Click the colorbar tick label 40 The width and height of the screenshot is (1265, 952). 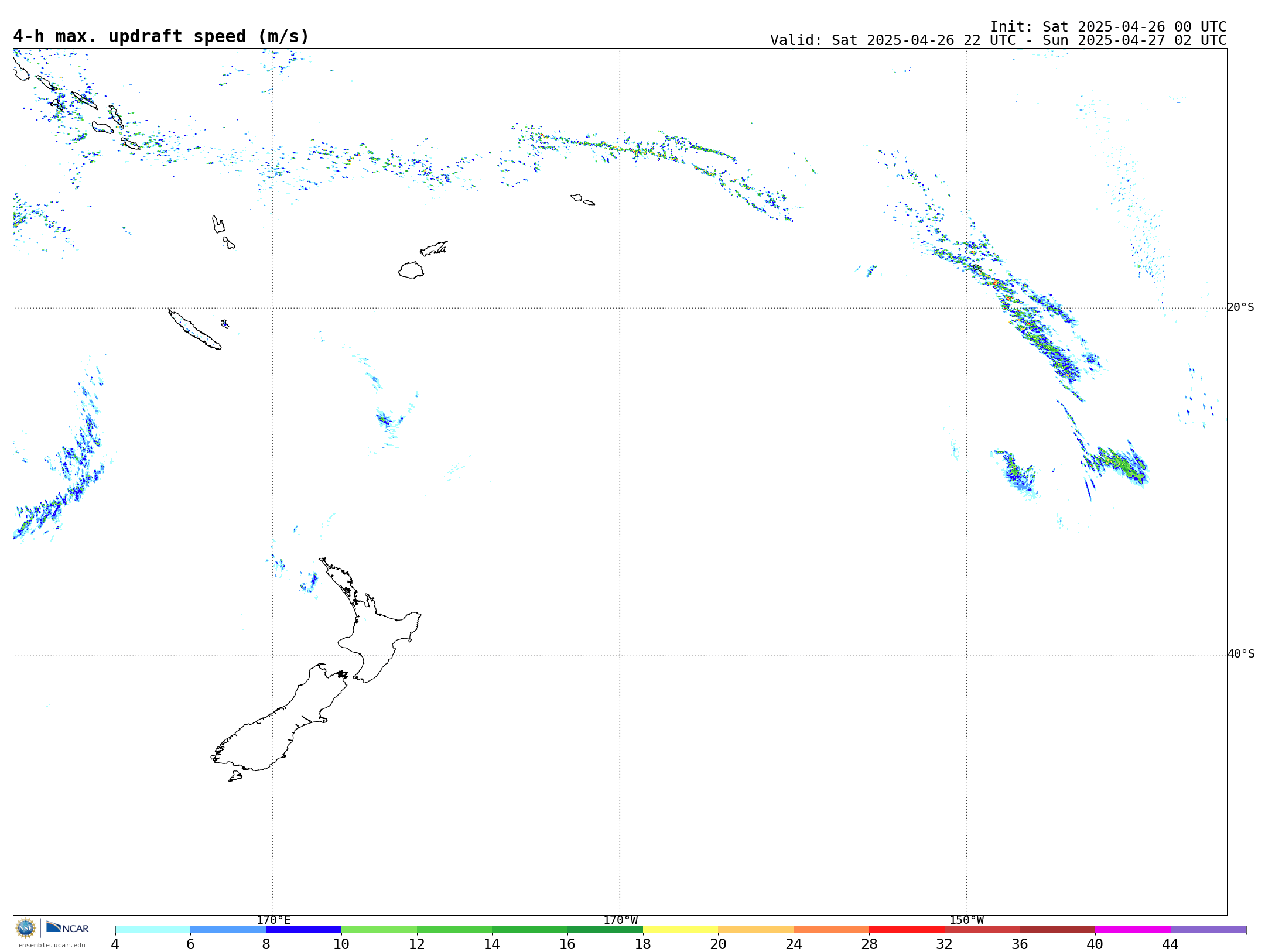click(1095, 944)
